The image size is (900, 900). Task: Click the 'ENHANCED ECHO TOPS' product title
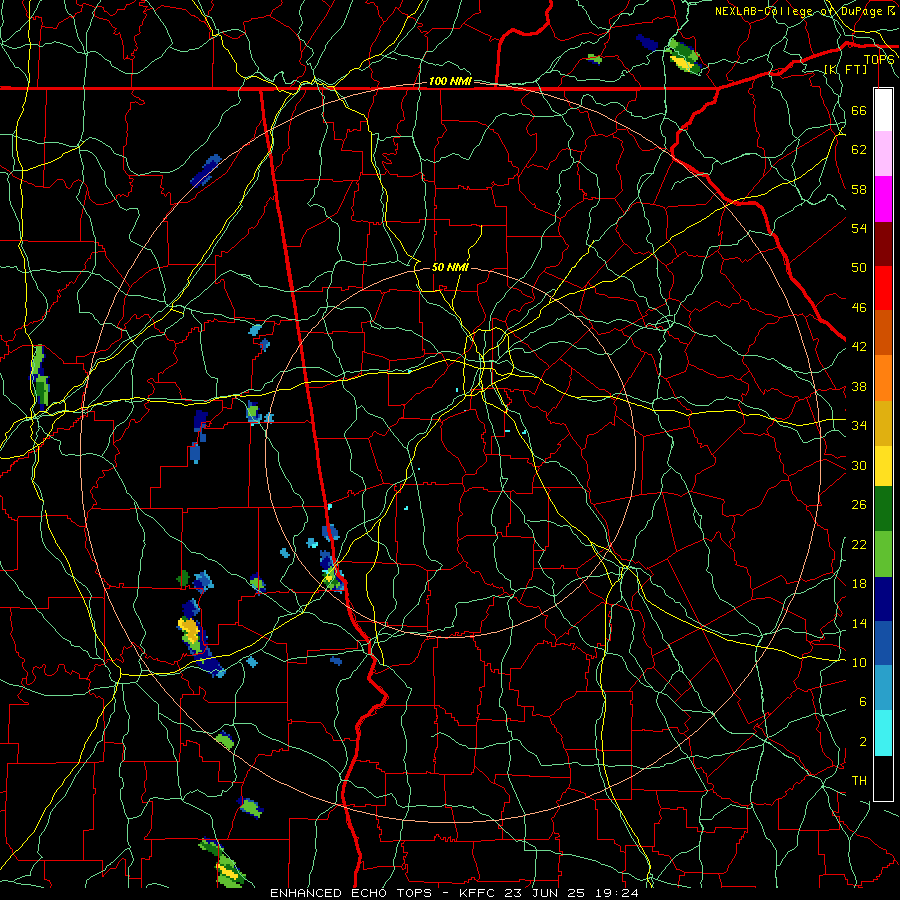click(x=351, y=893)
